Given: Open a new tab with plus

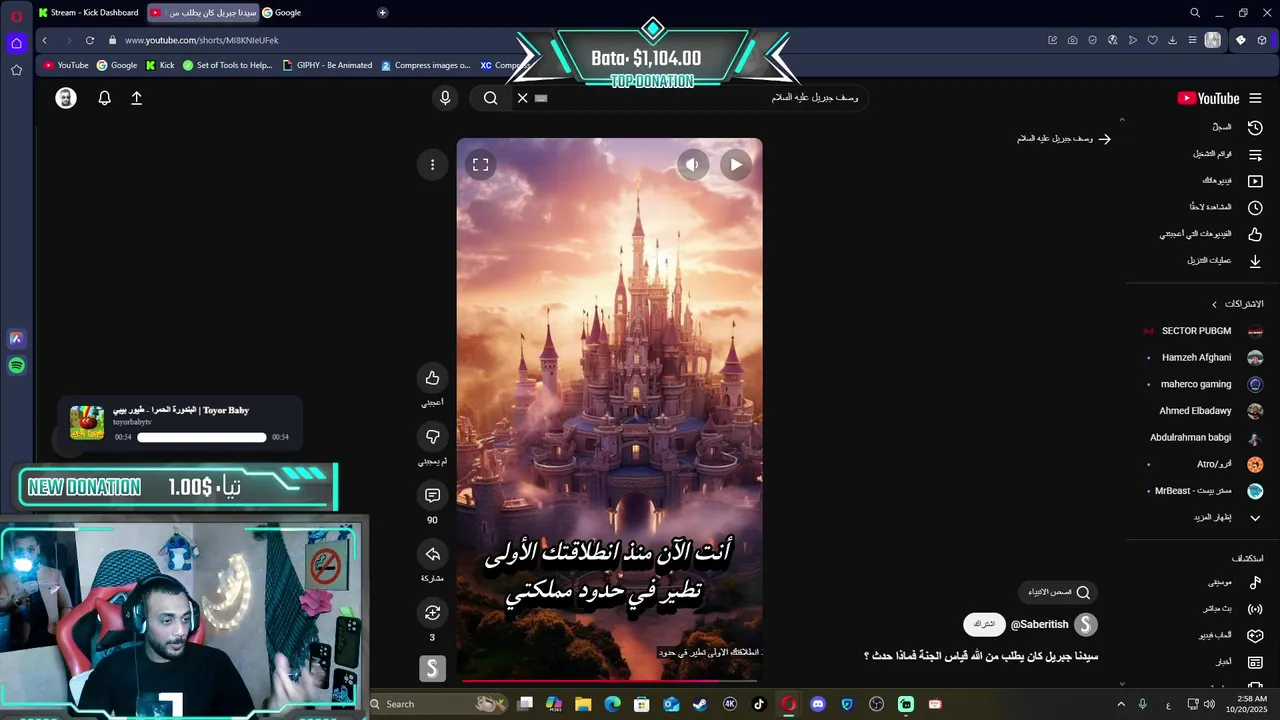Looking at the screenshot, I should point(382,12).
